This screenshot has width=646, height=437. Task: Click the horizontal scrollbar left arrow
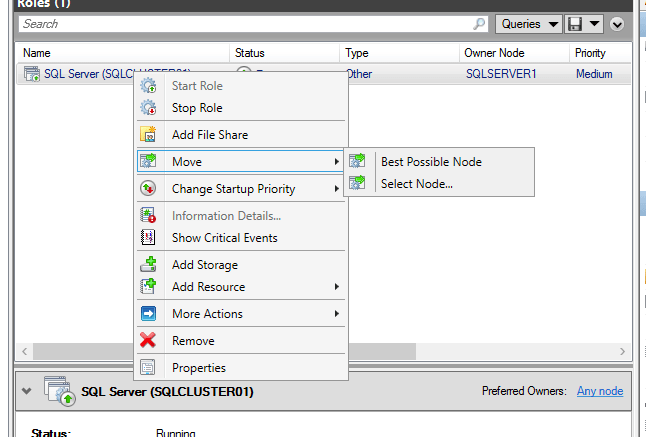pos(24,351)
